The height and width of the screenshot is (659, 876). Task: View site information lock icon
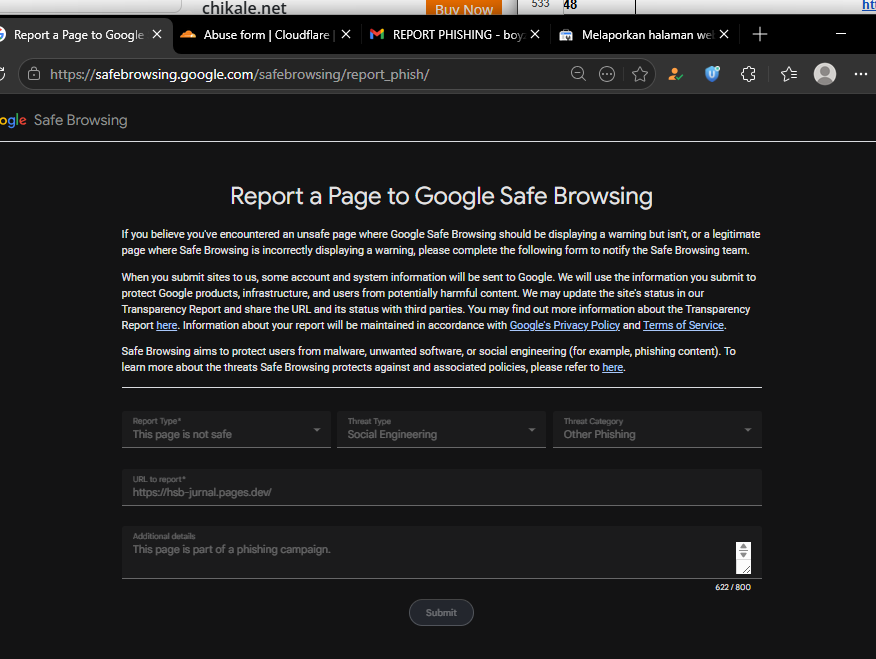34,74
